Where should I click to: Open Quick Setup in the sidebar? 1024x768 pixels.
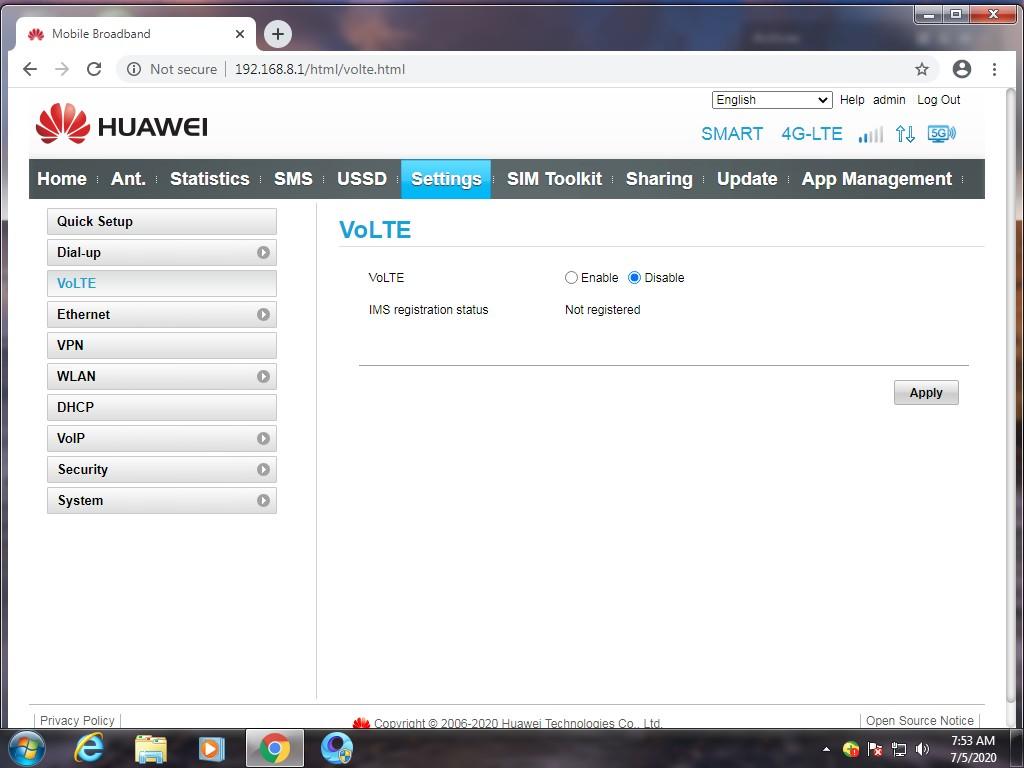click(162, 221)
